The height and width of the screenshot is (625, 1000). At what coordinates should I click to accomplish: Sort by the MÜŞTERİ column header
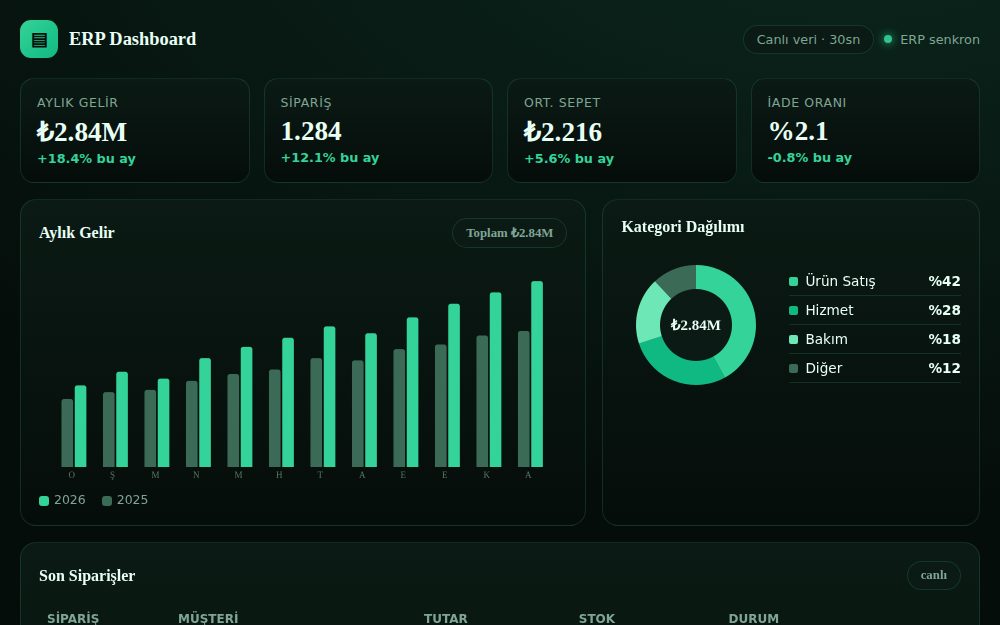point(208,618)
